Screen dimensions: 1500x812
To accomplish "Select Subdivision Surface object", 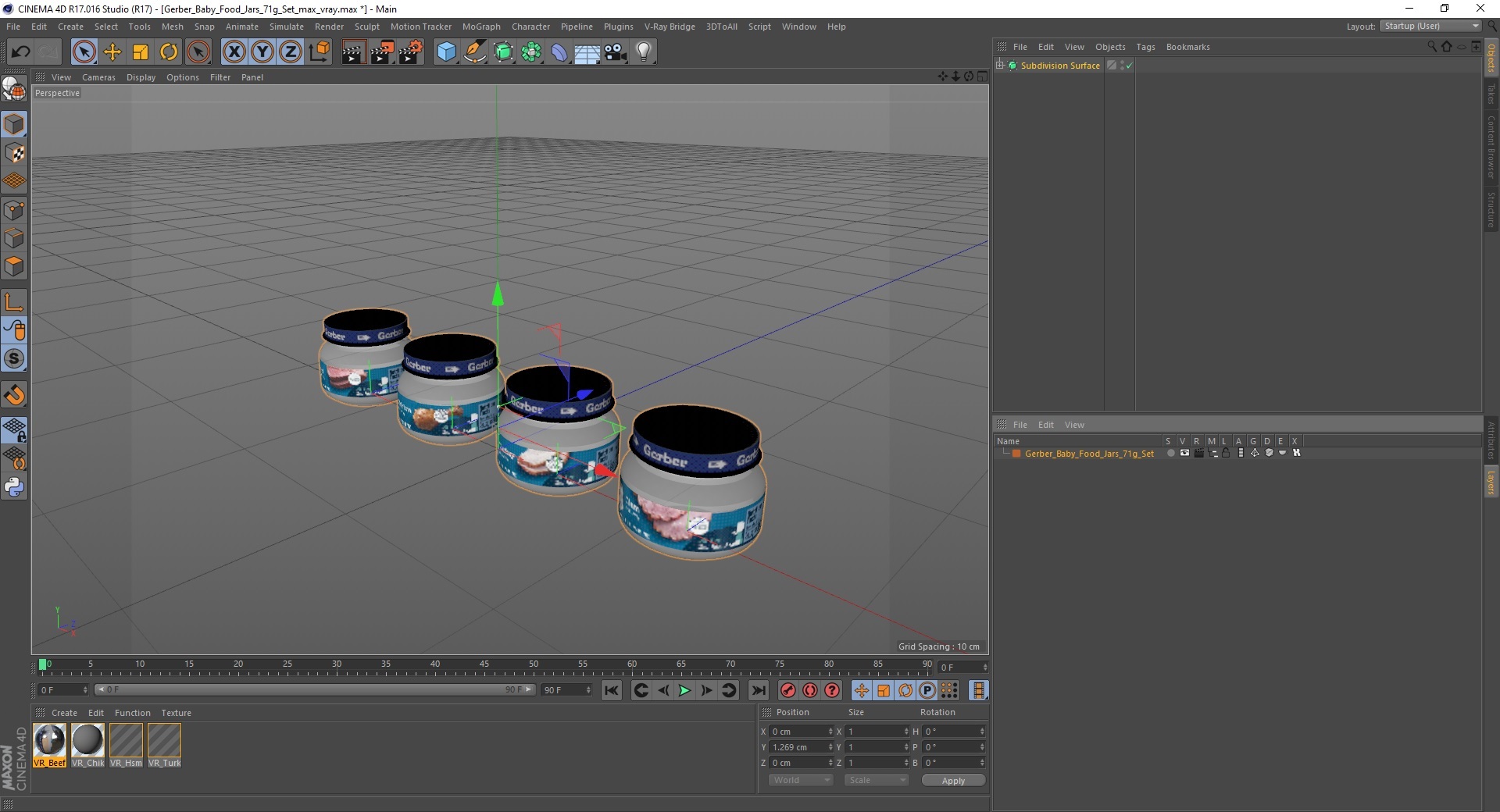I will pos(1060,66).
